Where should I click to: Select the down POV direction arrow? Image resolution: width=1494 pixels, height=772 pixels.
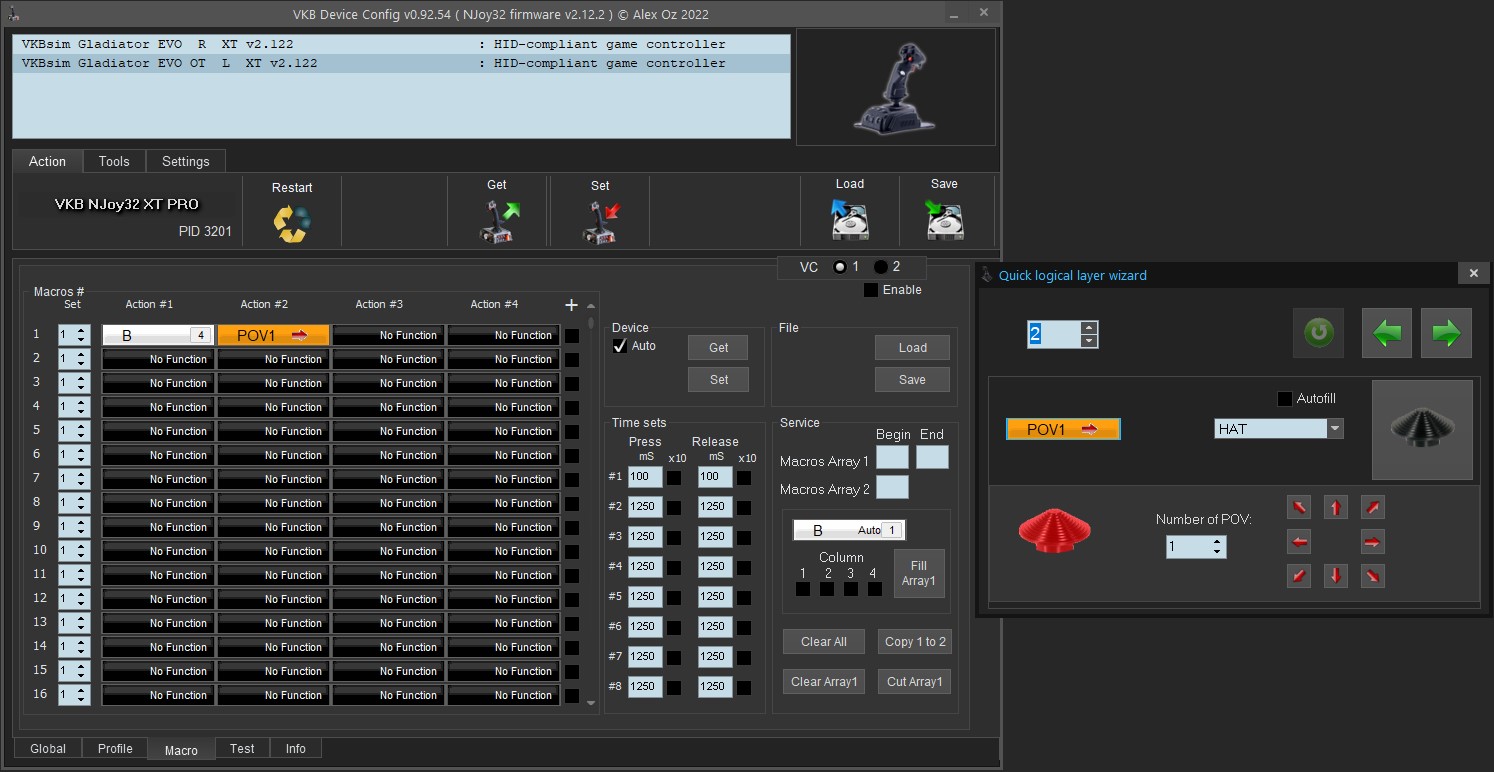pos(1336,576)
